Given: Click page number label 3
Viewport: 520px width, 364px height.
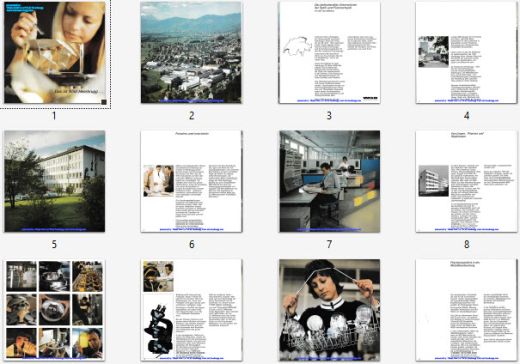Looking at the screenshot, I should (329, 116).
